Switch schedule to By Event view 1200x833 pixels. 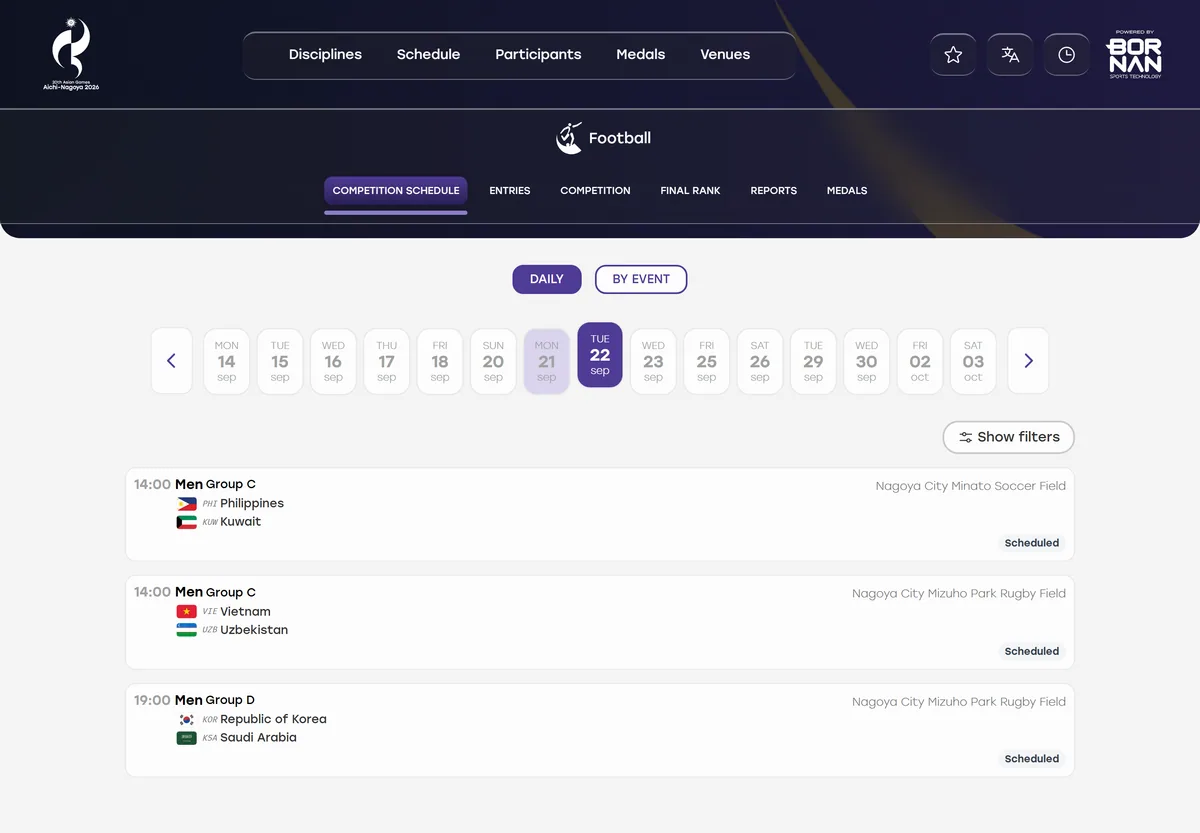pyautogui.click(x=641, y=279)
